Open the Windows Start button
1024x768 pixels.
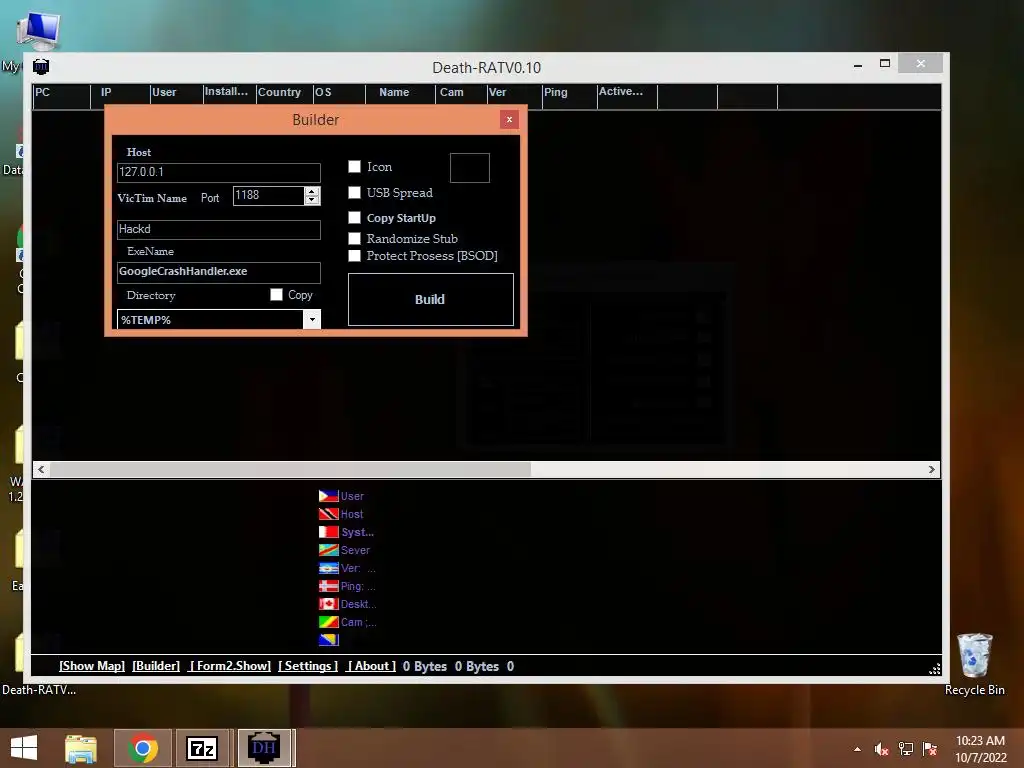pos(24,748)
